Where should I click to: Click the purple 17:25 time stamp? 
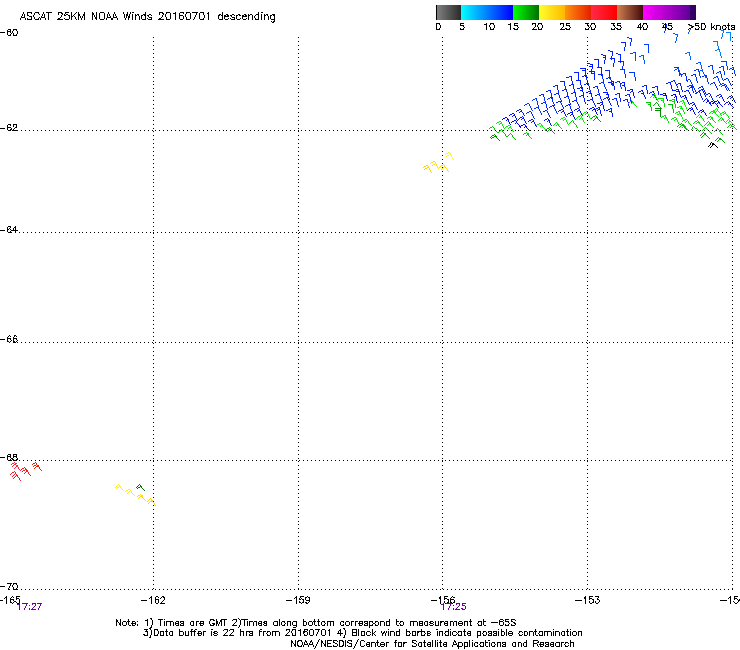454,607
